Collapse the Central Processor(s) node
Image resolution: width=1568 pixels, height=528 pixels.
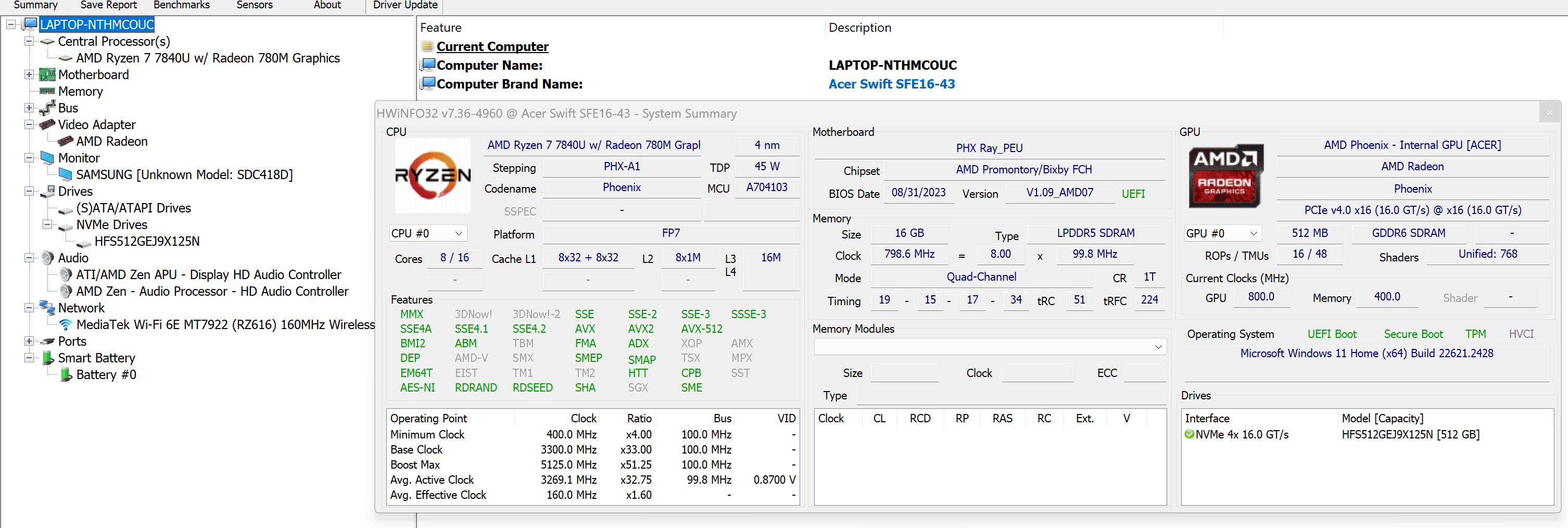coord(29,42)
